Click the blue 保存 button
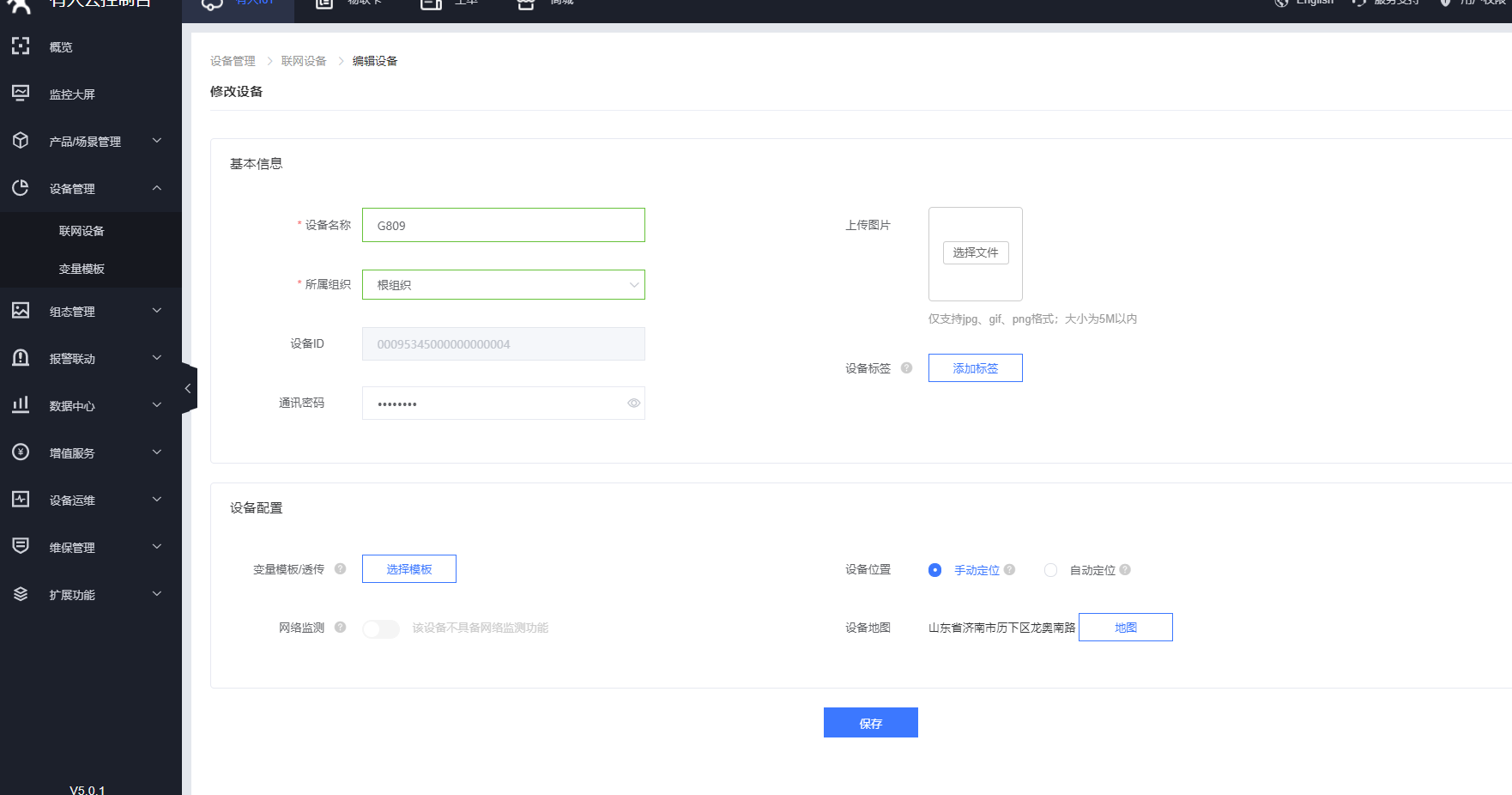 pos(870,723)
